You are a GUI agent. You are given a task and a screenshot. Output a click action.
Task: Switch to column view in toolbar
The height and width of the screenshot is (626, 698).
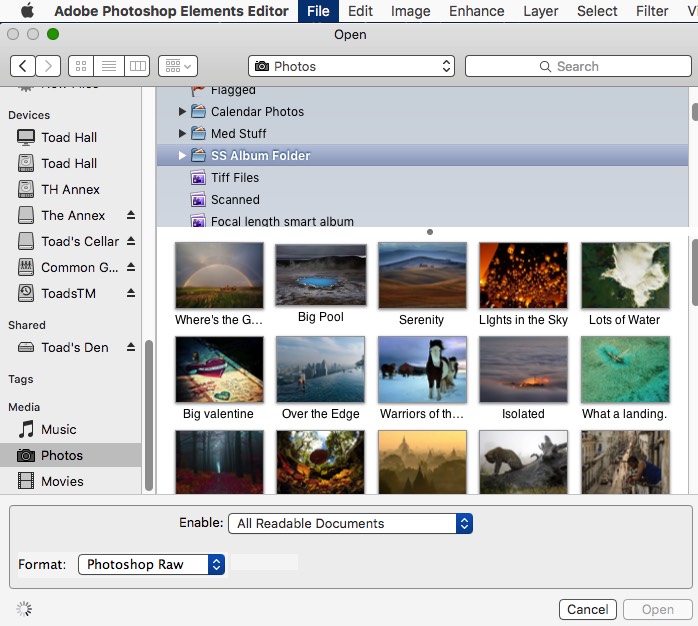coord(137,66)
